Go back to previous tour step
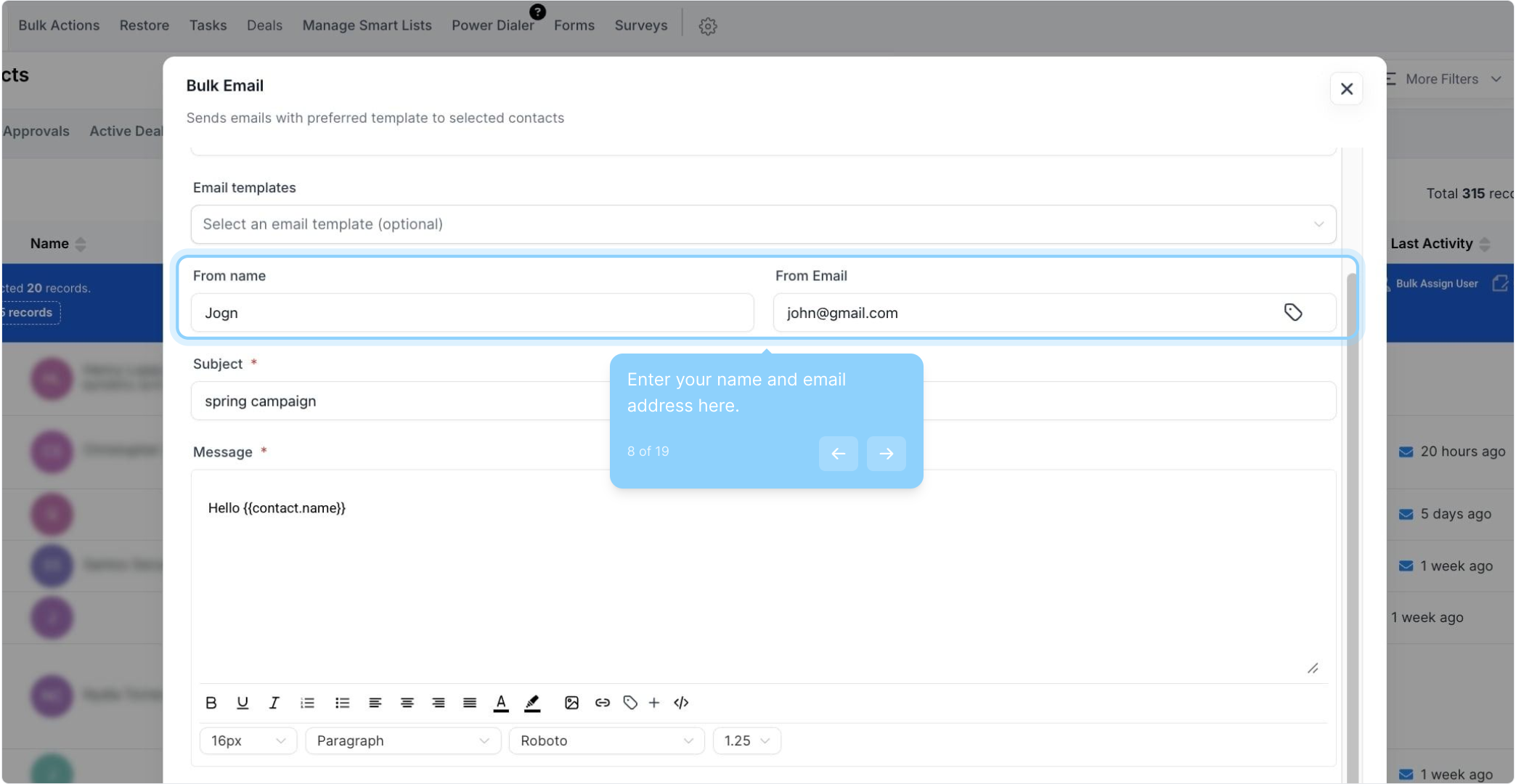 (838, 454)
